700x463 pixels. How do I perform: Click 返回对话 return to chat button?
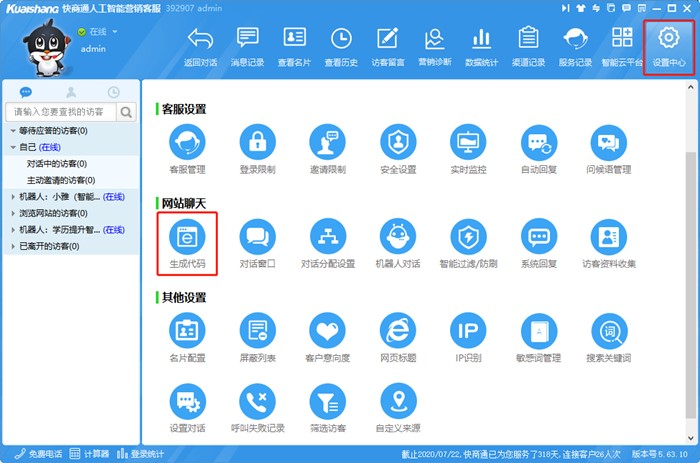tap(201, 46)
